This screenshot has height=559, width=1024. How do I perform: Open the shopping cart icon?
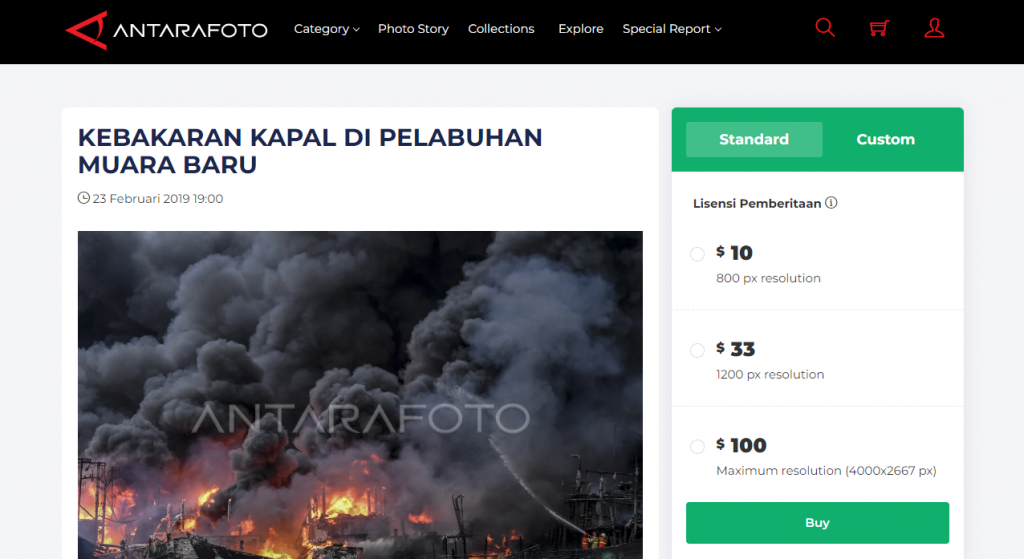pos(879,28)
